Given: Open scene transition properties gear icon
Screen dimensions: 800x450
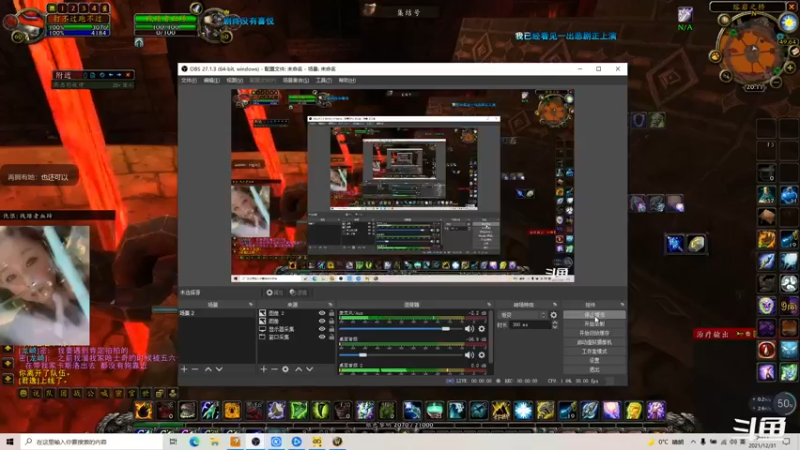Looking at the screenshot, I should (554, 315).
